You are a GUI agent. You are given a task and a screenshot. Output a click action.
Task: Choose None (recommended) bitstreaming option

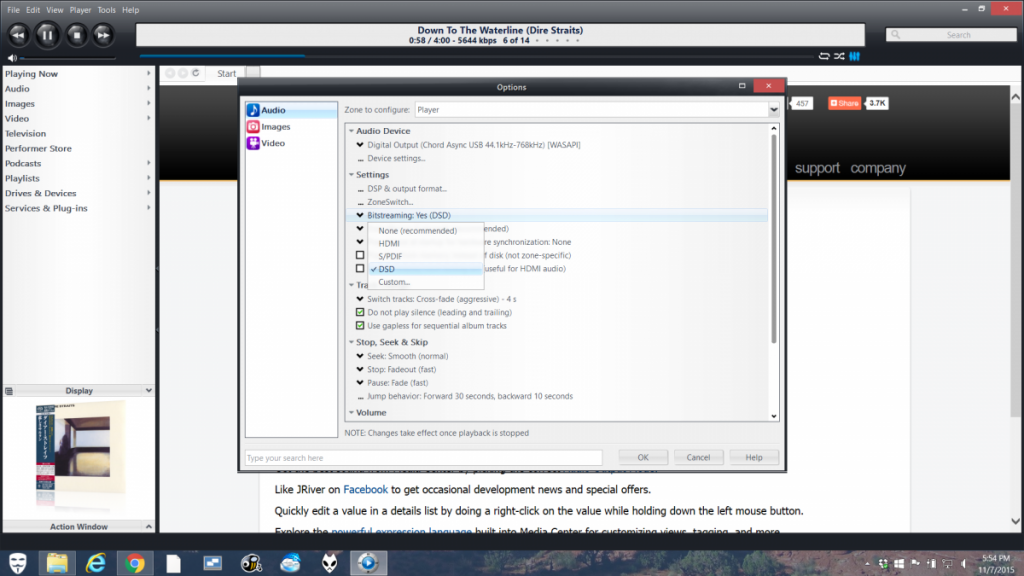pyautogui.click(x=425, y=231)
